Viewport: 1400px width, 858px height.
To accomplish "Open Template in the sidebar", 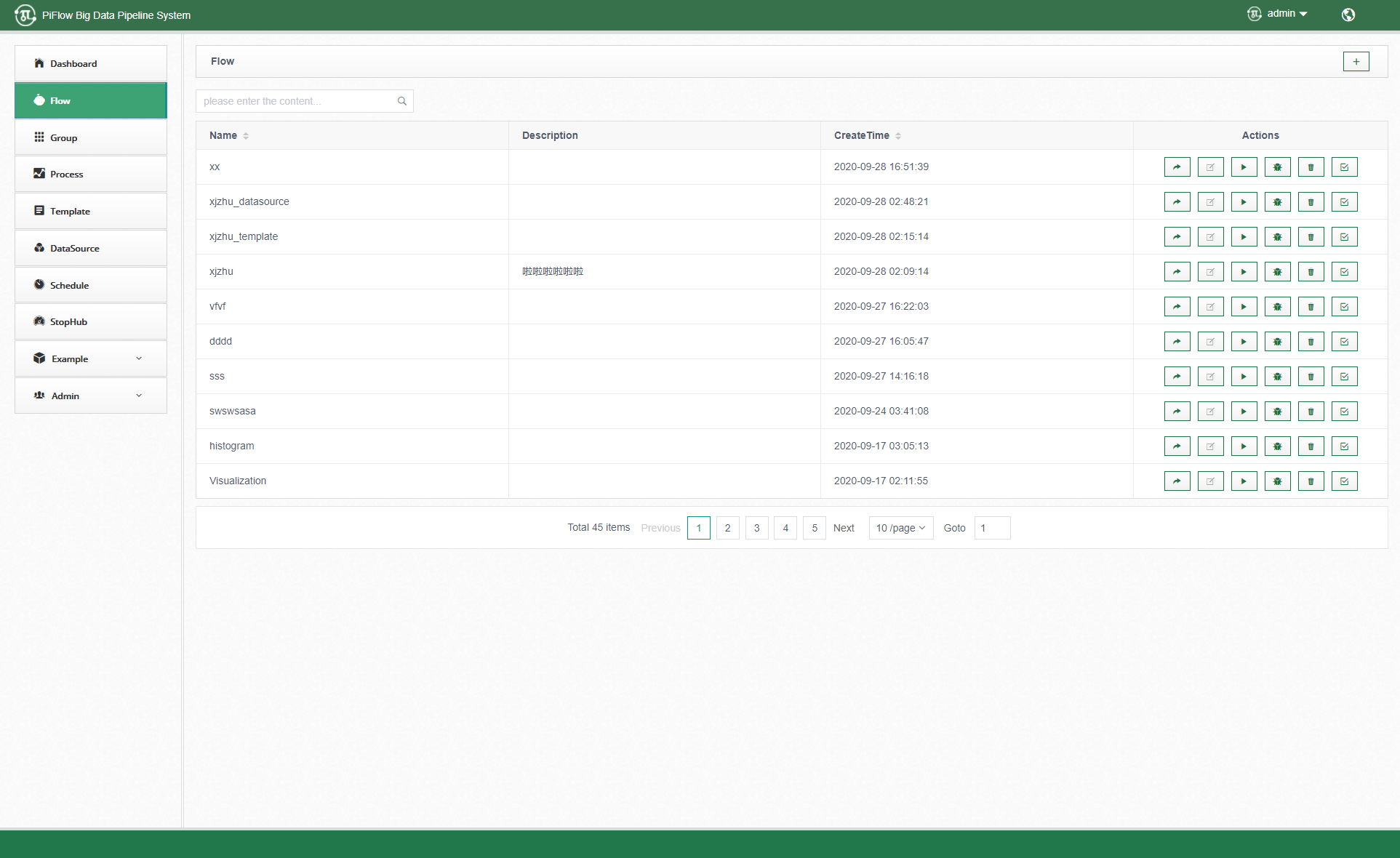I will (91, 211).
